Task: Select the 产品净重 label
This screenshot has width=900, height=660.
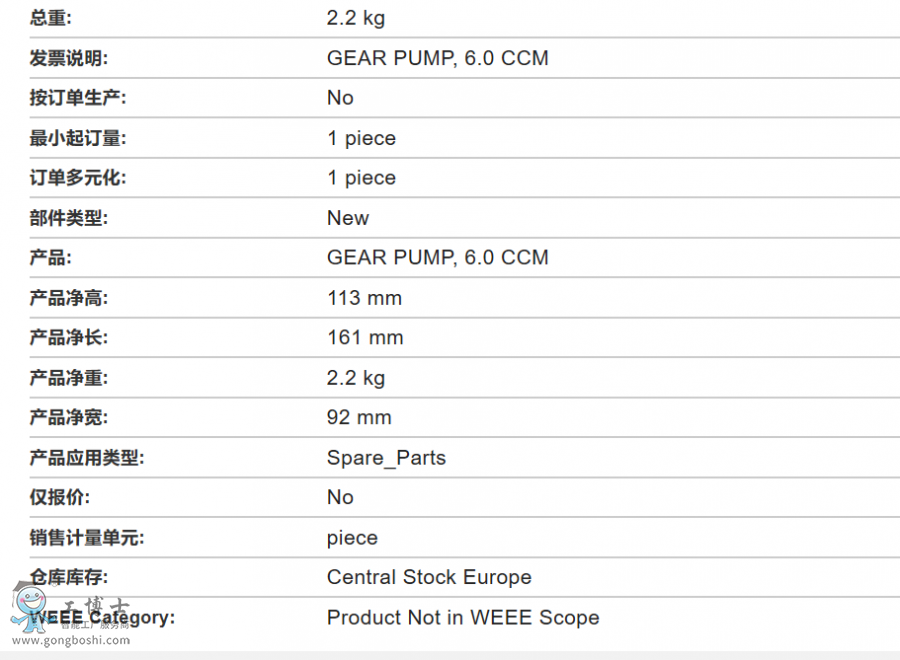Action: [69, 378]
